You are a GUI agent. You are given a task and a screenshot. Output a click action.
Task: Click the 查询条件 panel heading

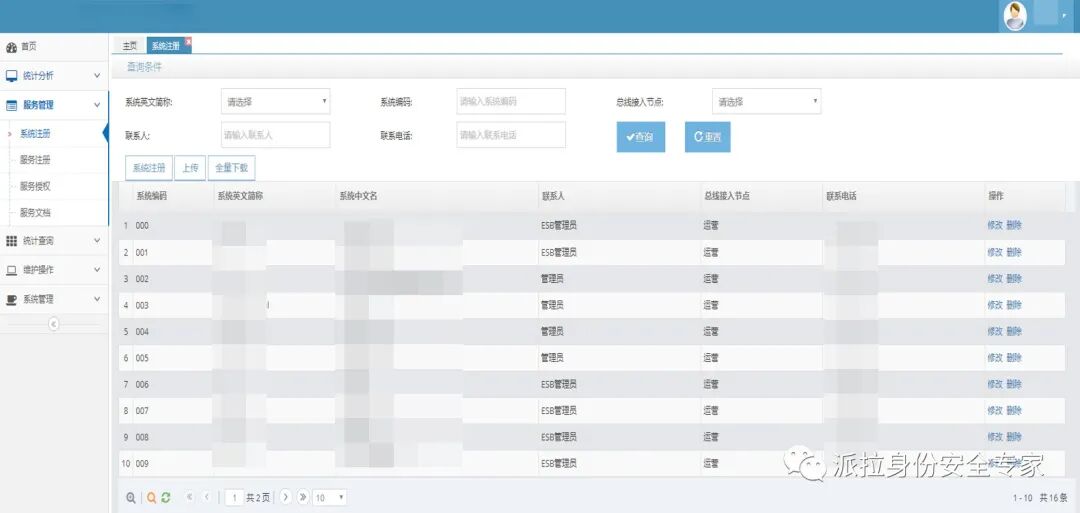[145, 67]
